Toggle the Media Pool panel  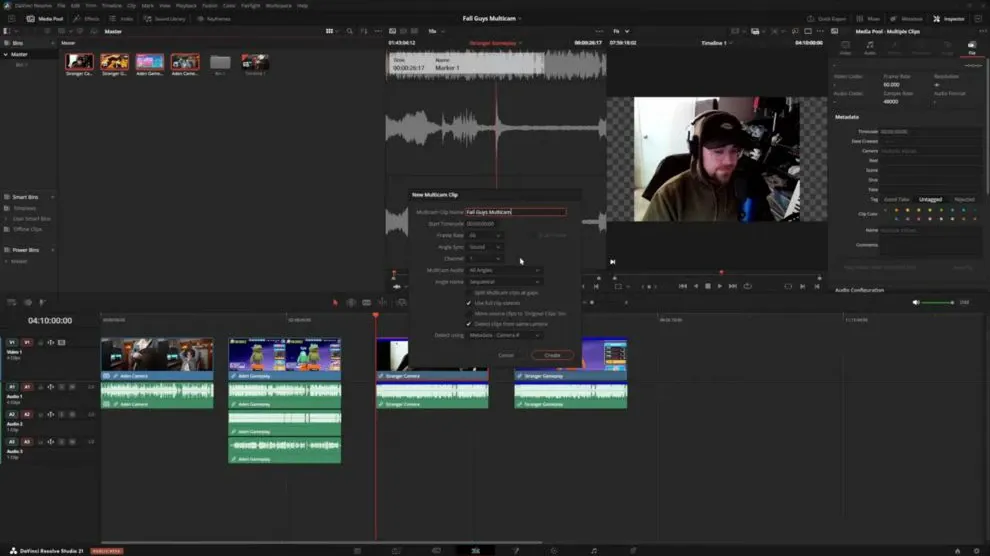click(x=44, y=19)
